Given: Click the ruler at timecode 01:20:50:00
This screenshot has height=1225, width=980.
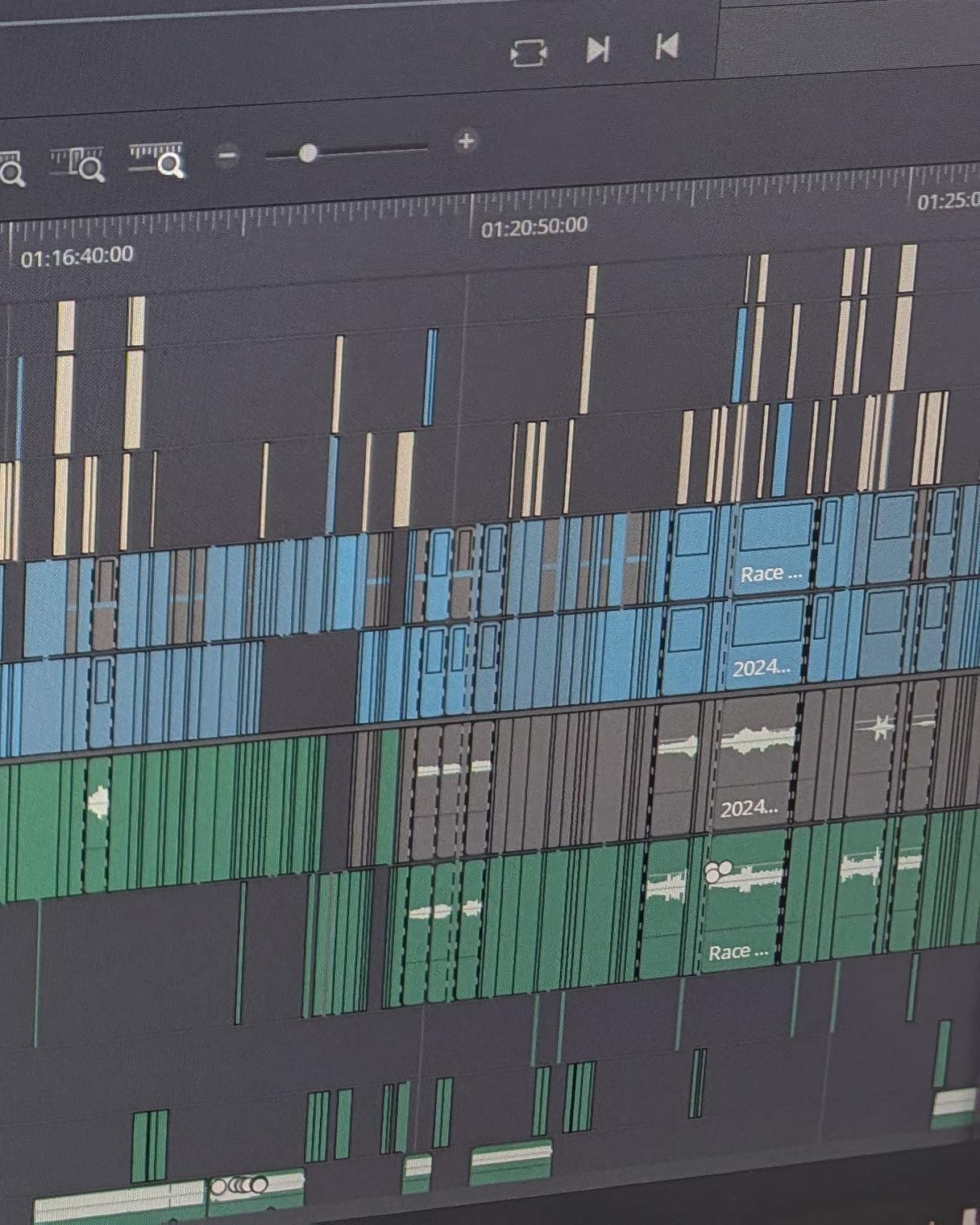Looking at the screenshot, I should click(534, 227).
